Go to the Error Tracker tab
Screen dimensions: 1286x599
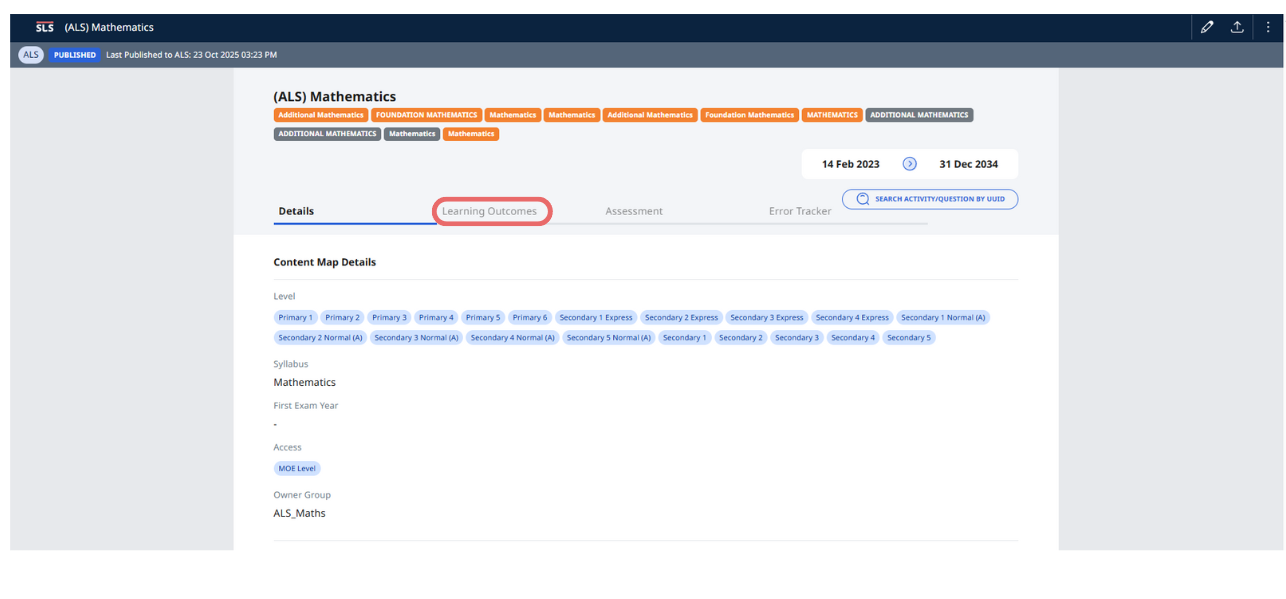(799, 211)
